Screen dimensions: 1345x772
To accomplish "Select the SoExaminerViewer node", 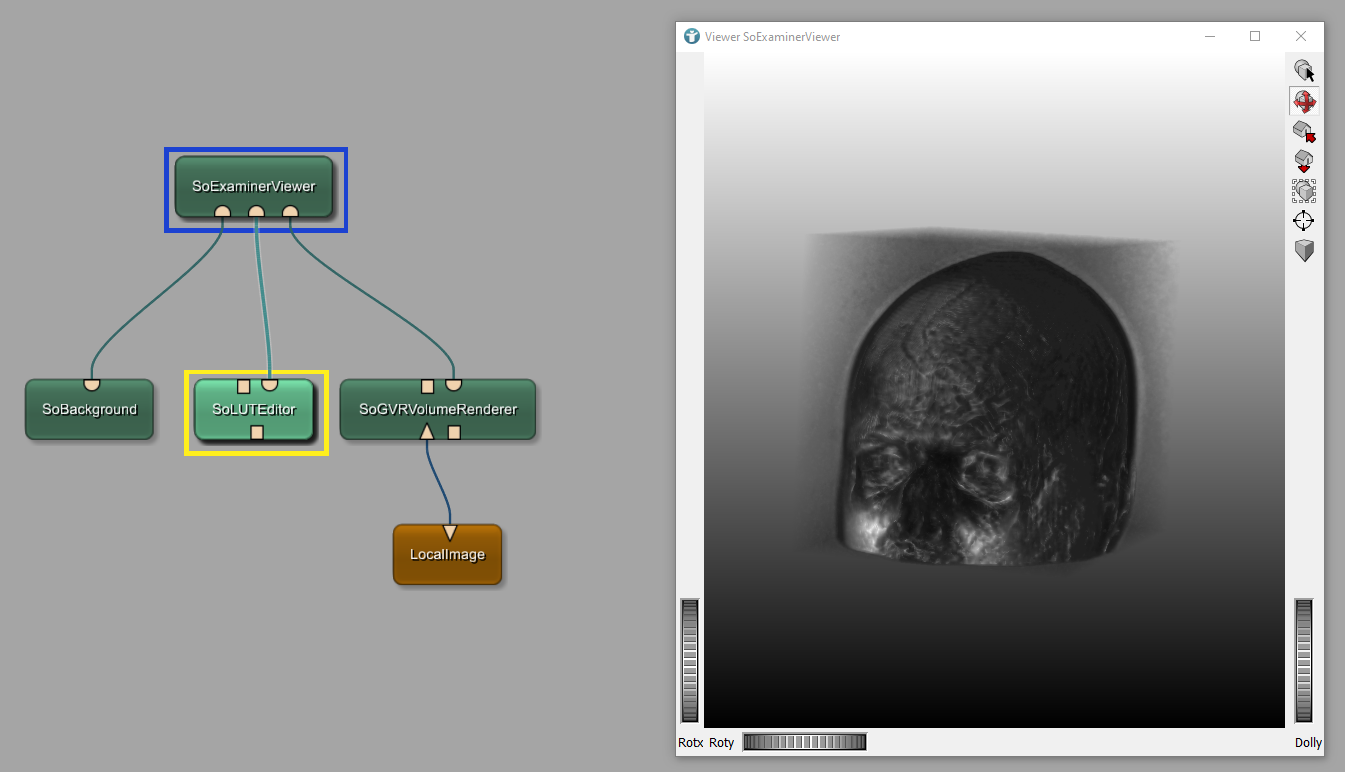I will (254, 185).
